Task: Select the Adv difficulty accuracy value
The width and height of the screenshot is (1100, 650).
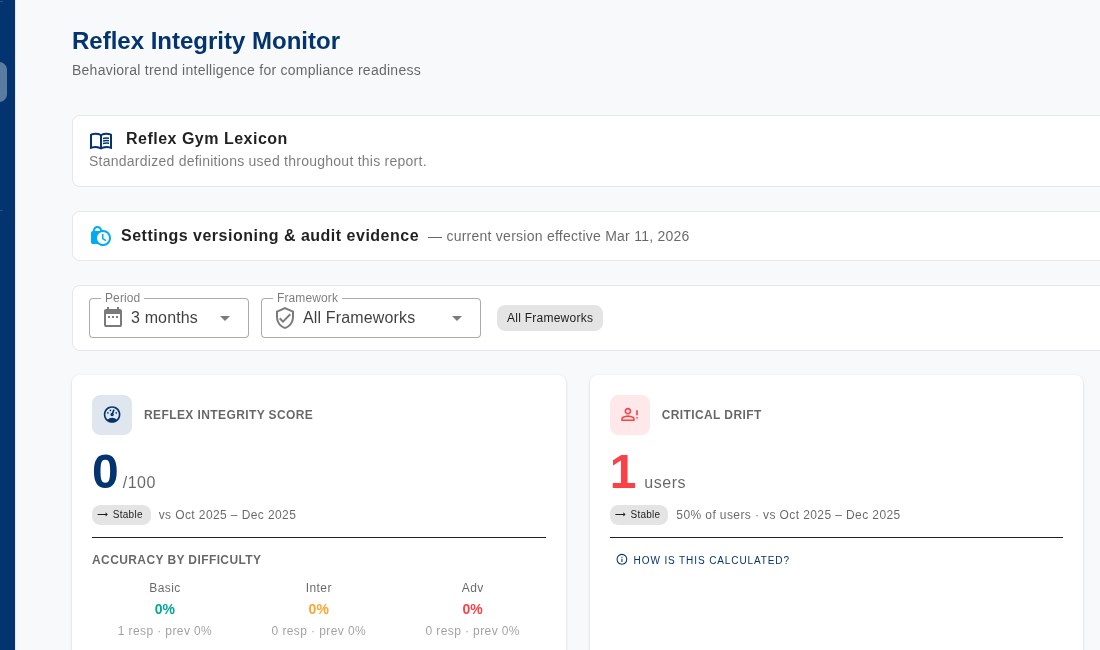Action: (x=472, y=609)
